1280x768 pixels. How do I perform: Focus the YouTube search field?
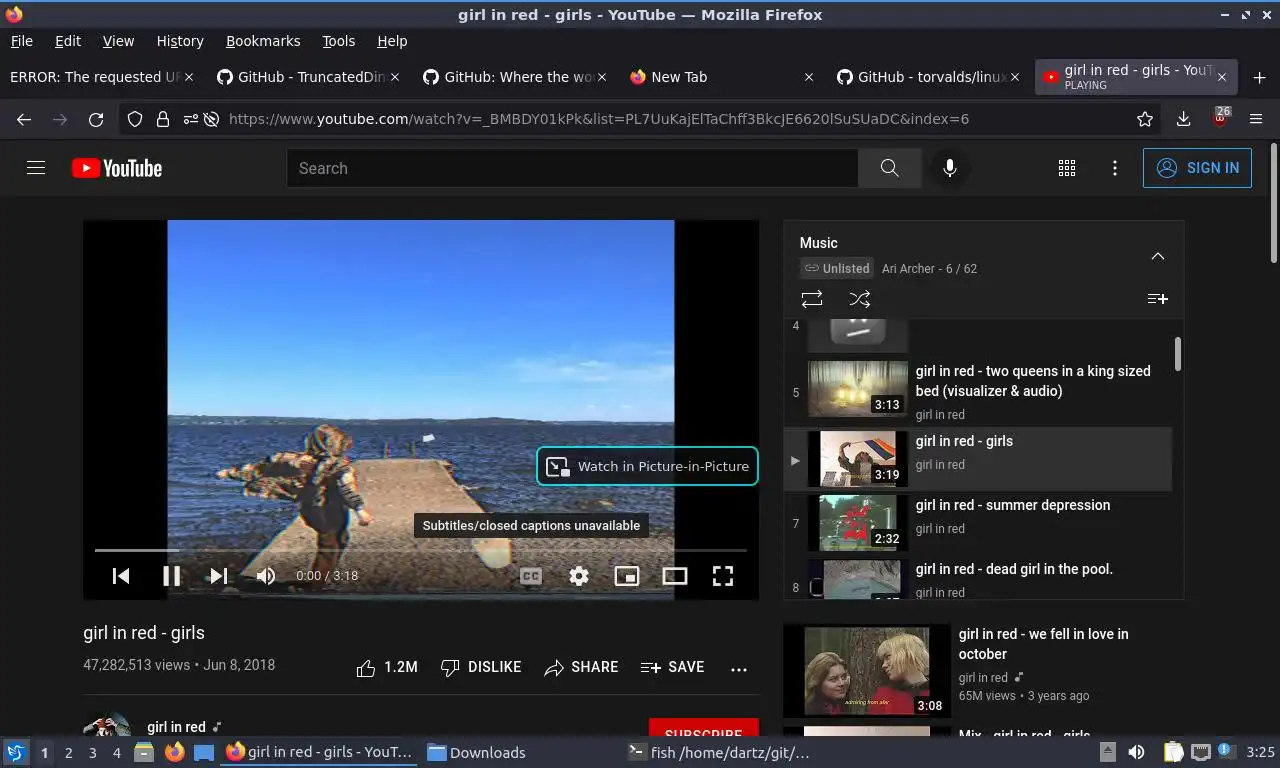[x=572, y=168]
